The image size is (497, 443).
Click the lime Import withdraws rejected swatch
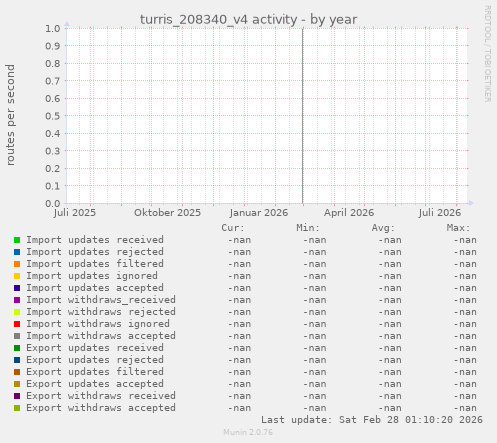coord(17,312)
